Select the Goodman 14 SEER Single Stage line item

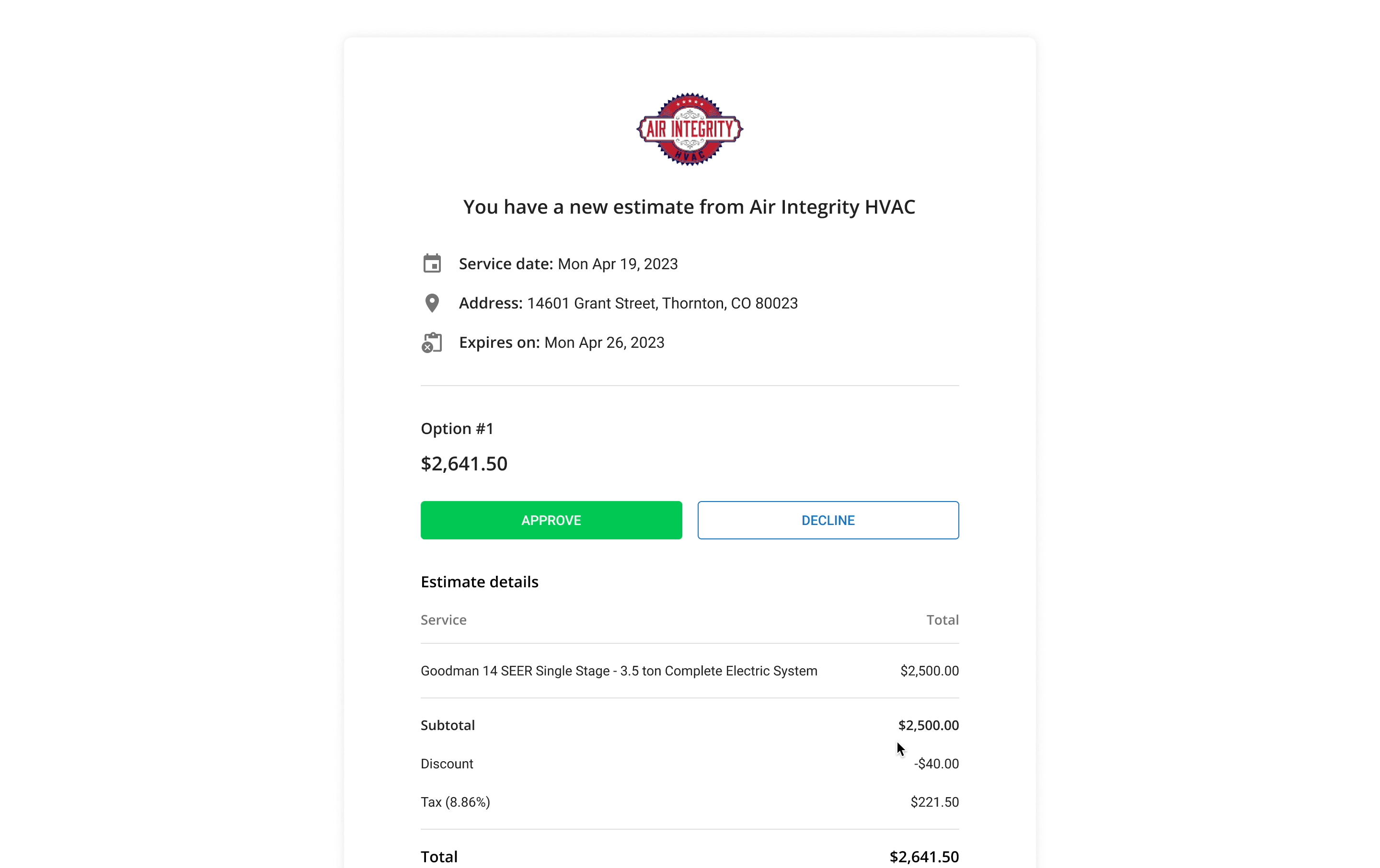690,671
